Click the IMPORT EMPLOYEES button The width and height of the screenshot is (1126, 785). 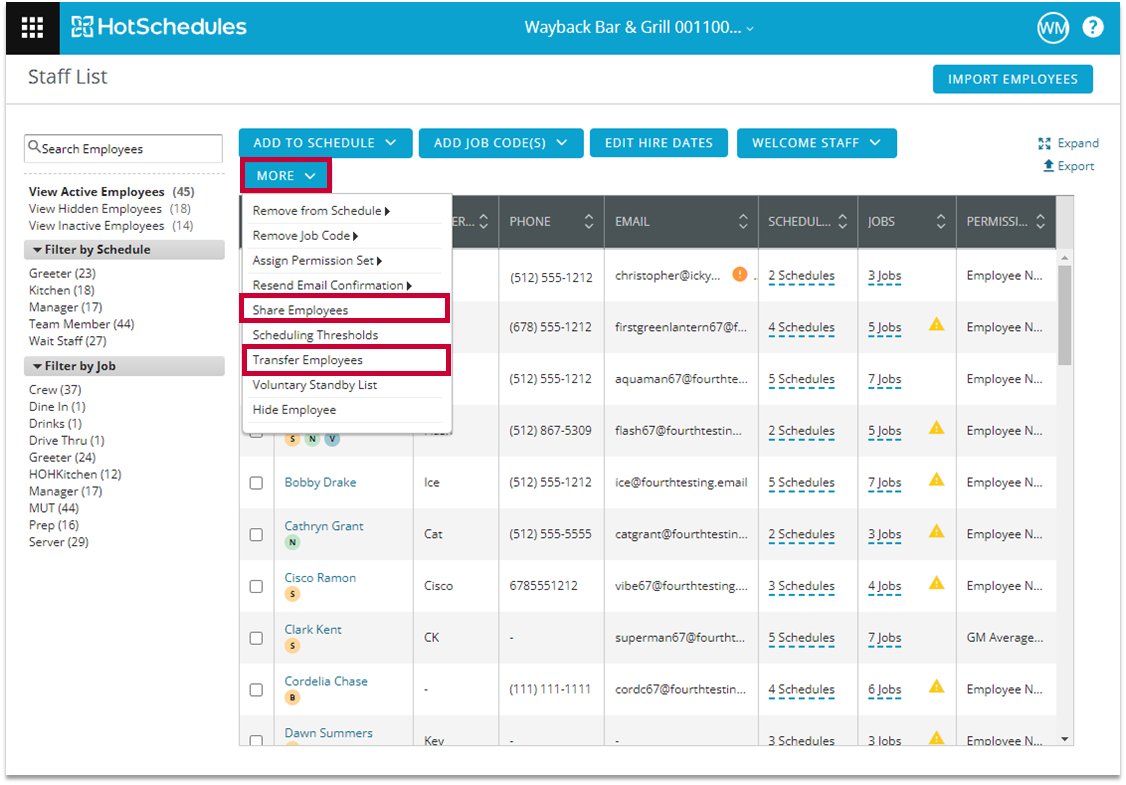[1013, 79]
